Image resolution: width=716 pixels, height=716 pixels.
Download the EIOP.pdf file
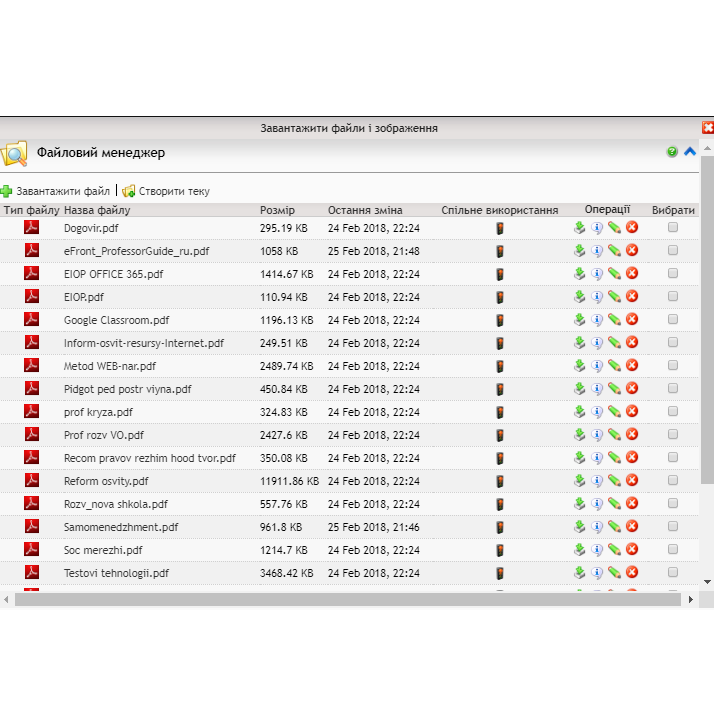[579, 296]
